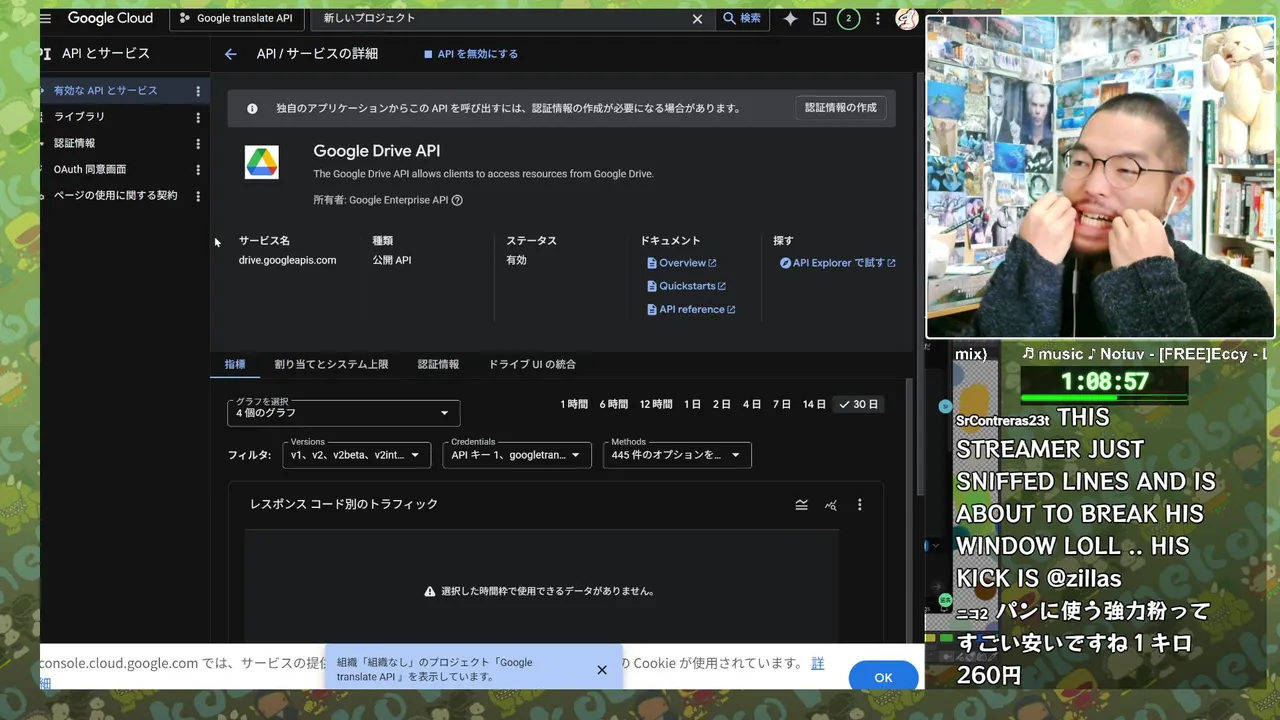Open three-dot menu beside ライブラリ
Viewport: 1280px width, 720px height.
coord(198,117)
